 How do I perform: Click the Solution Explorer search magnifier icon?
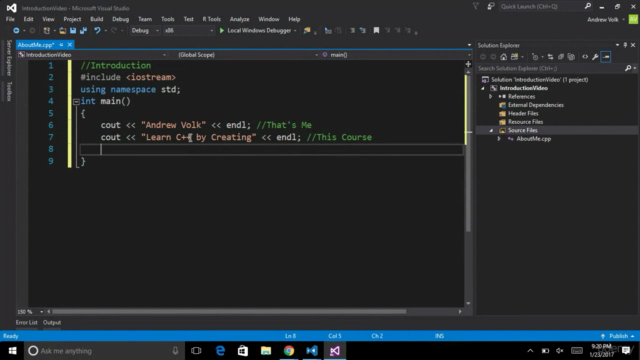(628, 69)
